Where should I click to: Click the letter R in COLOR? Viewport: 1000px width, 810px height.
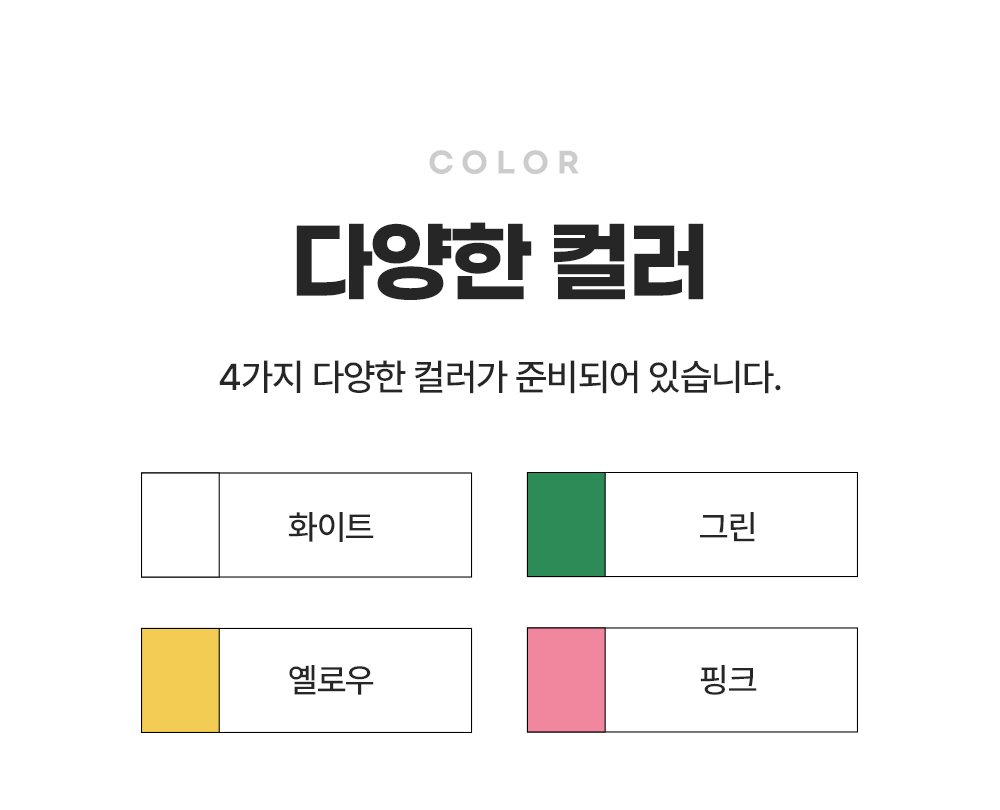[x=569, y=162]
